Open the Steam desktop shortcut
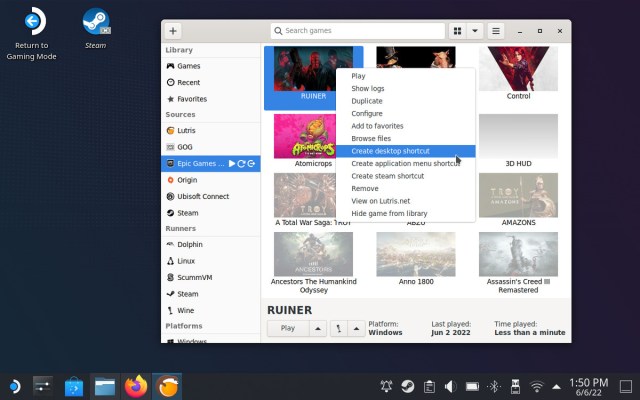 pyautogui.click(x=96, y=28)
